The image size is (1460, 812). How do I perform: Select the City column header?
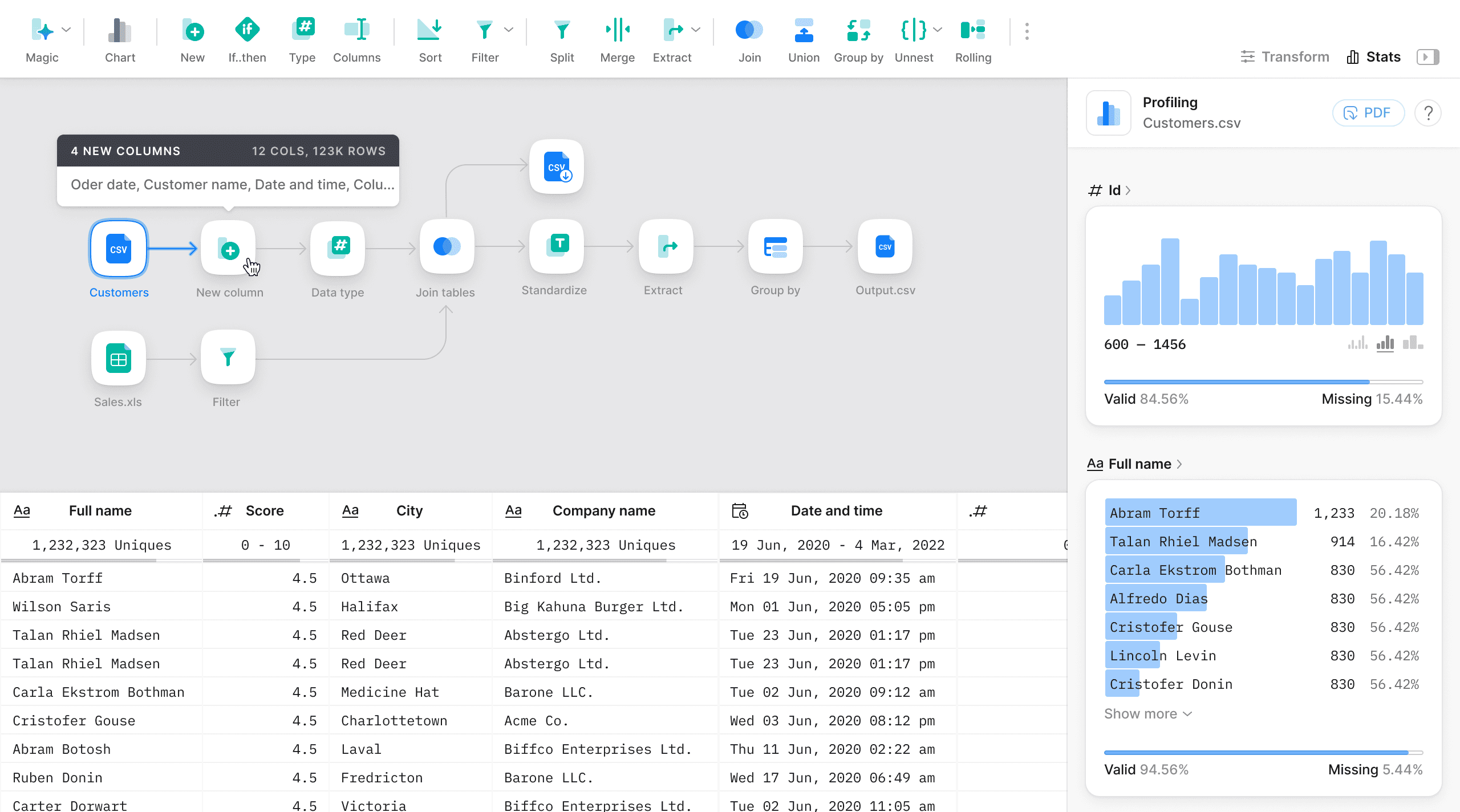(x=411, y=511)
